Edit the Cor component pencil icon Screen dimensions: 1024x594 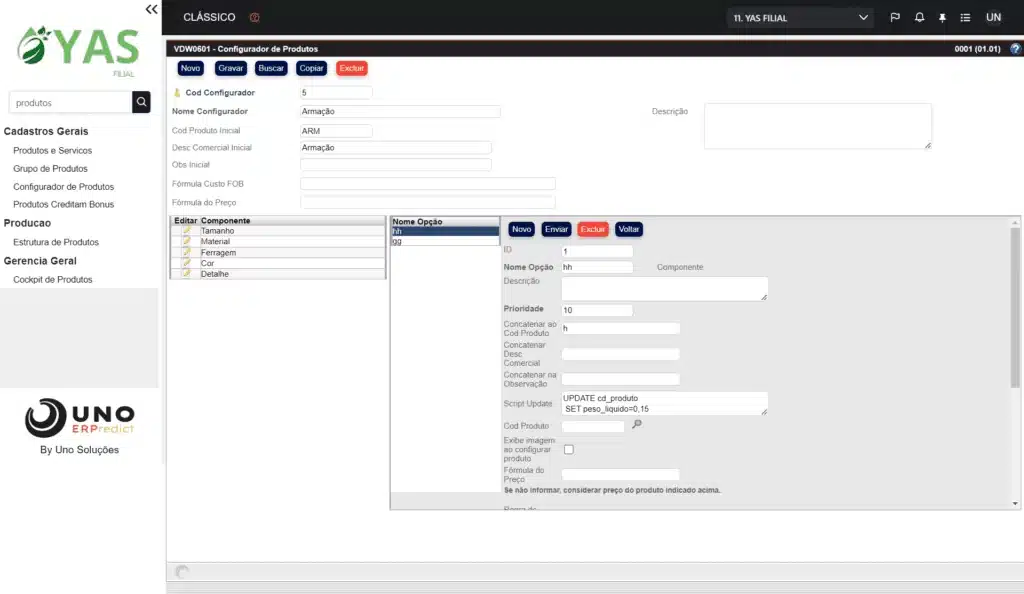click(x=187, y=263)
